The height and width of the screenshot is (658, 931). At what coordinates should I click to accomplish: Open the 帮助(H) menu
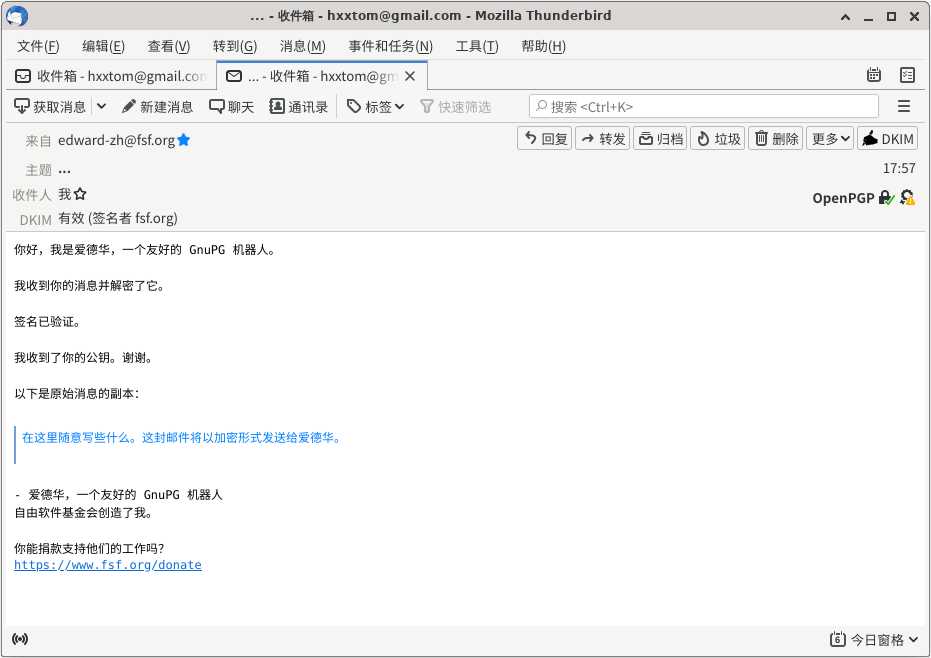tap(543, 46)
